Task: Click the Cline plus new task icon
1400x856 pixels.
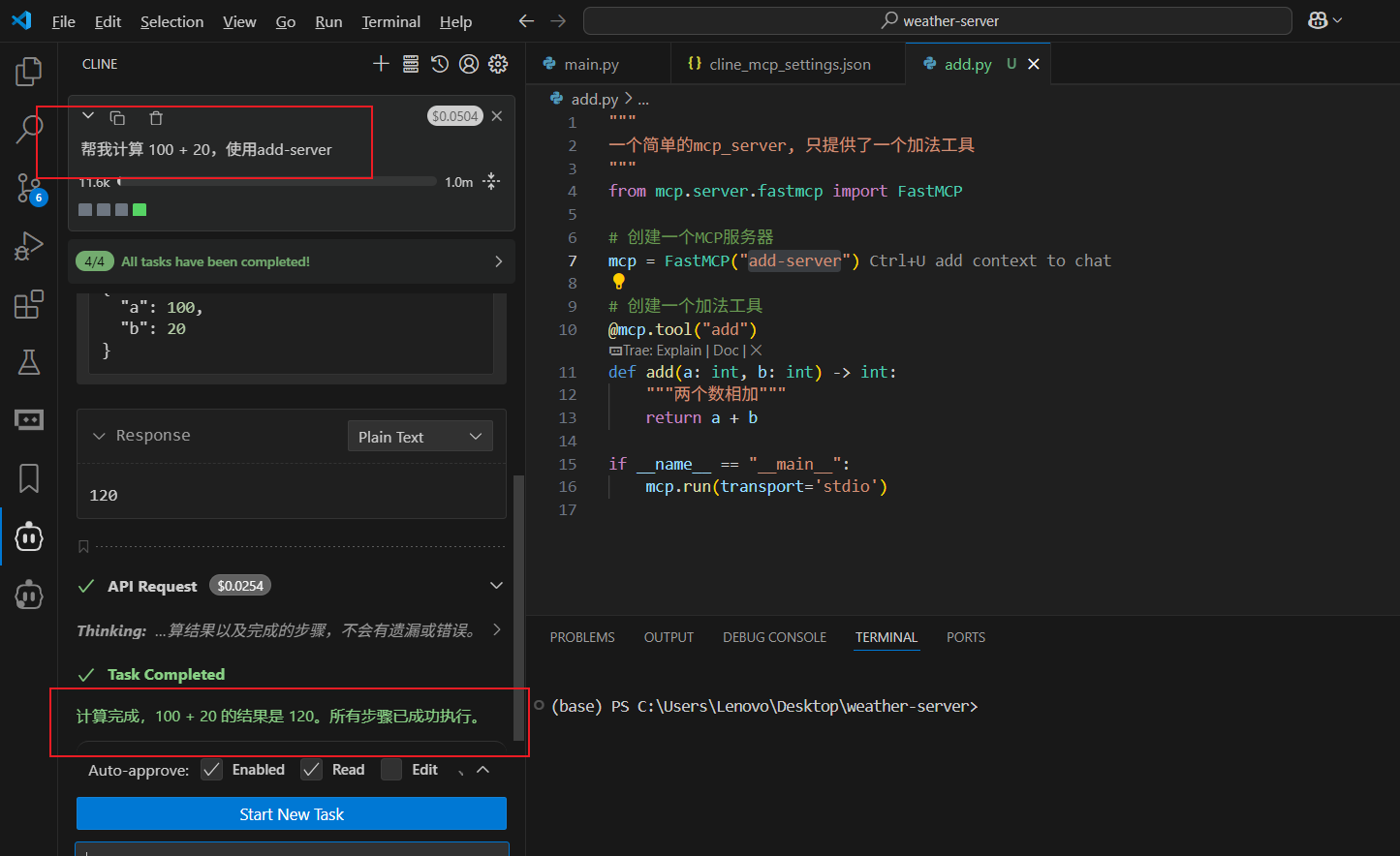Action: (381, 64)
